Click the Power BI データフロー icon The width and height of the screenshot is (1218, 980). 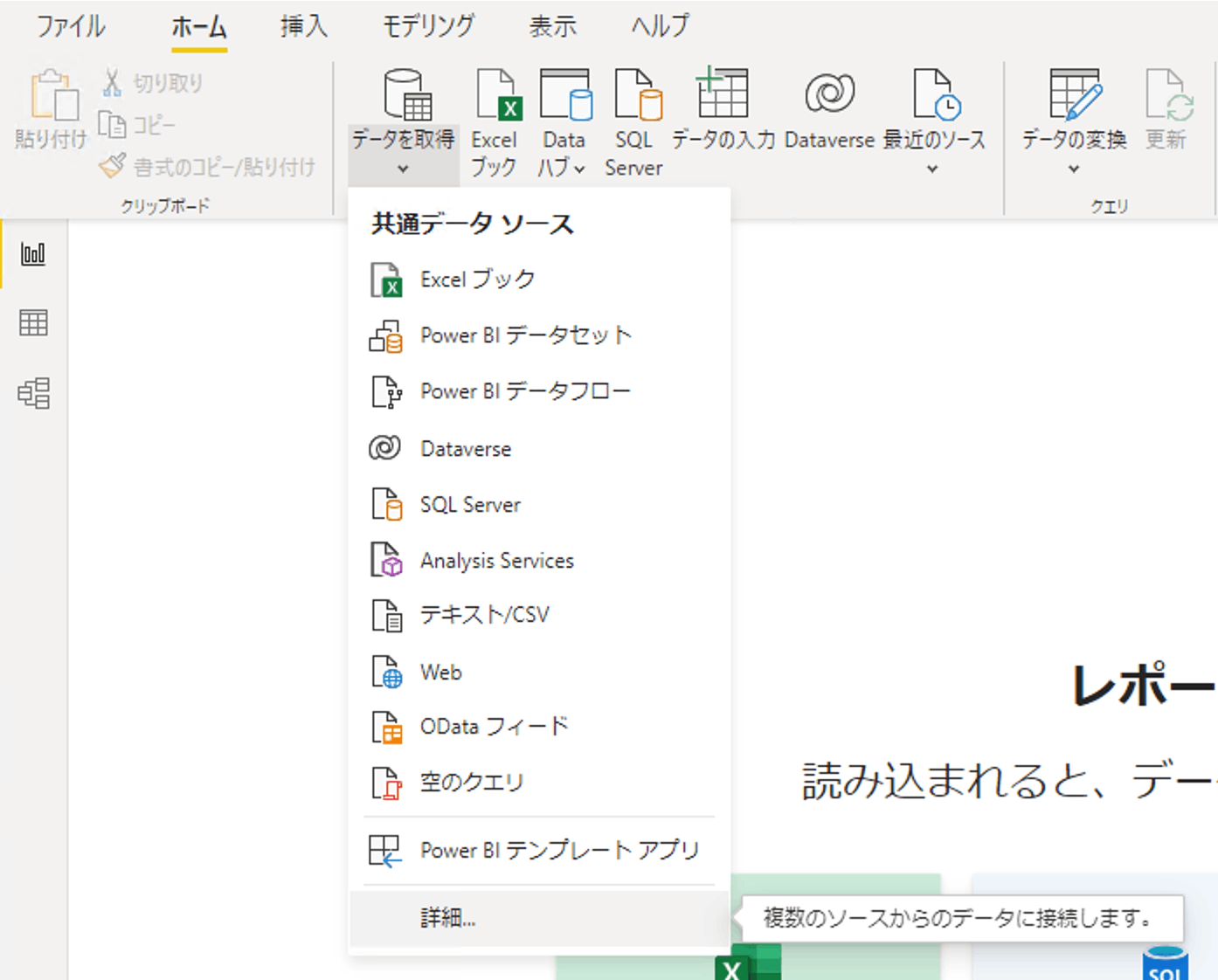coord(386,392)
